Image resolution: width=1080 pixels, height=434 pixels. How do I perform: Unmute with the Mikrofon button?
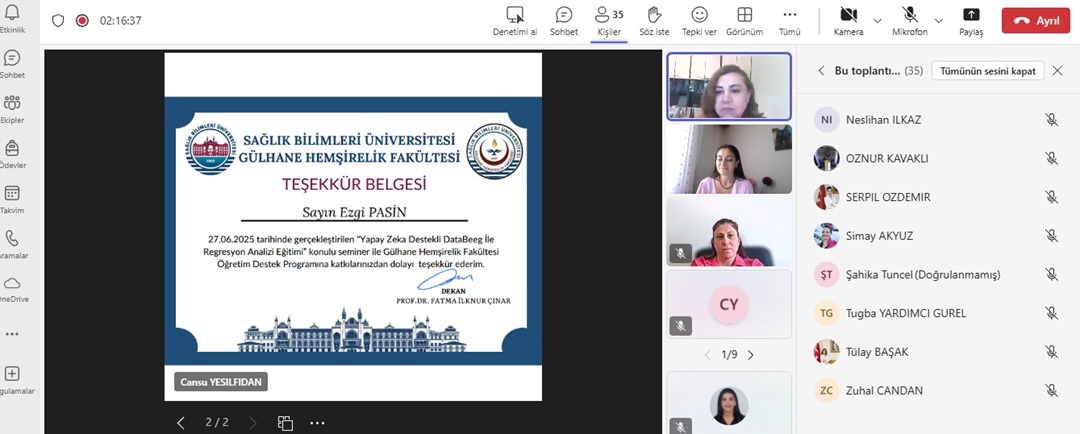point(909,21)
